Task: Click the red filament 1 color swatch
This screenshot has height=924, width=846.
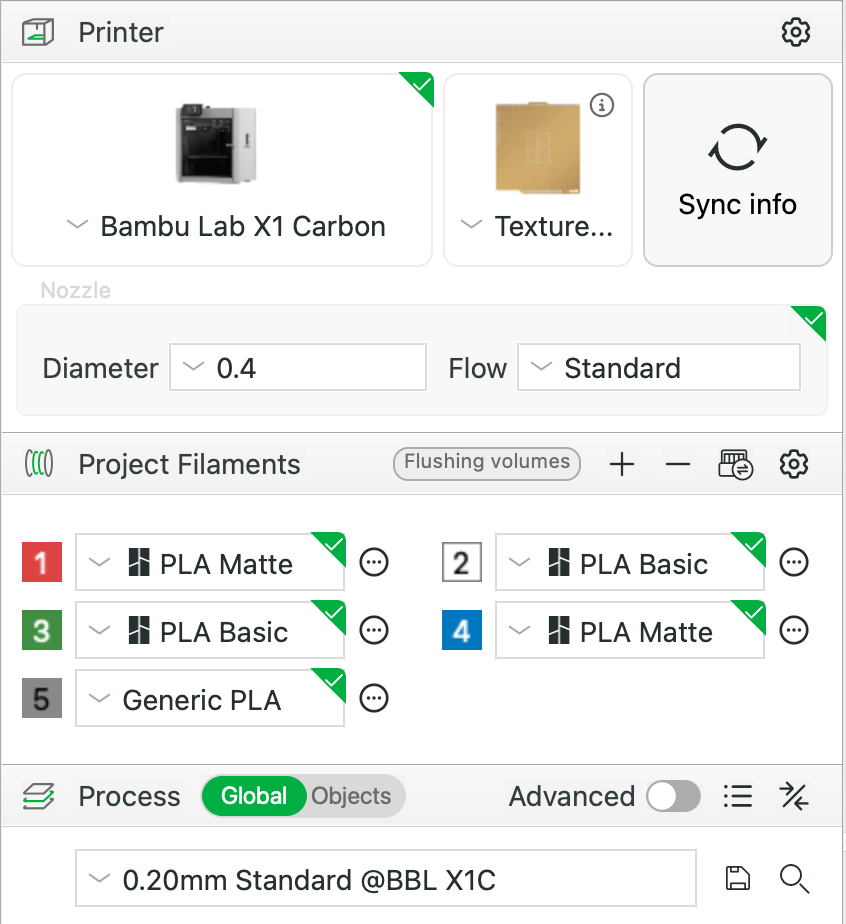Action: pyautogui.click(x=41, y=563)
